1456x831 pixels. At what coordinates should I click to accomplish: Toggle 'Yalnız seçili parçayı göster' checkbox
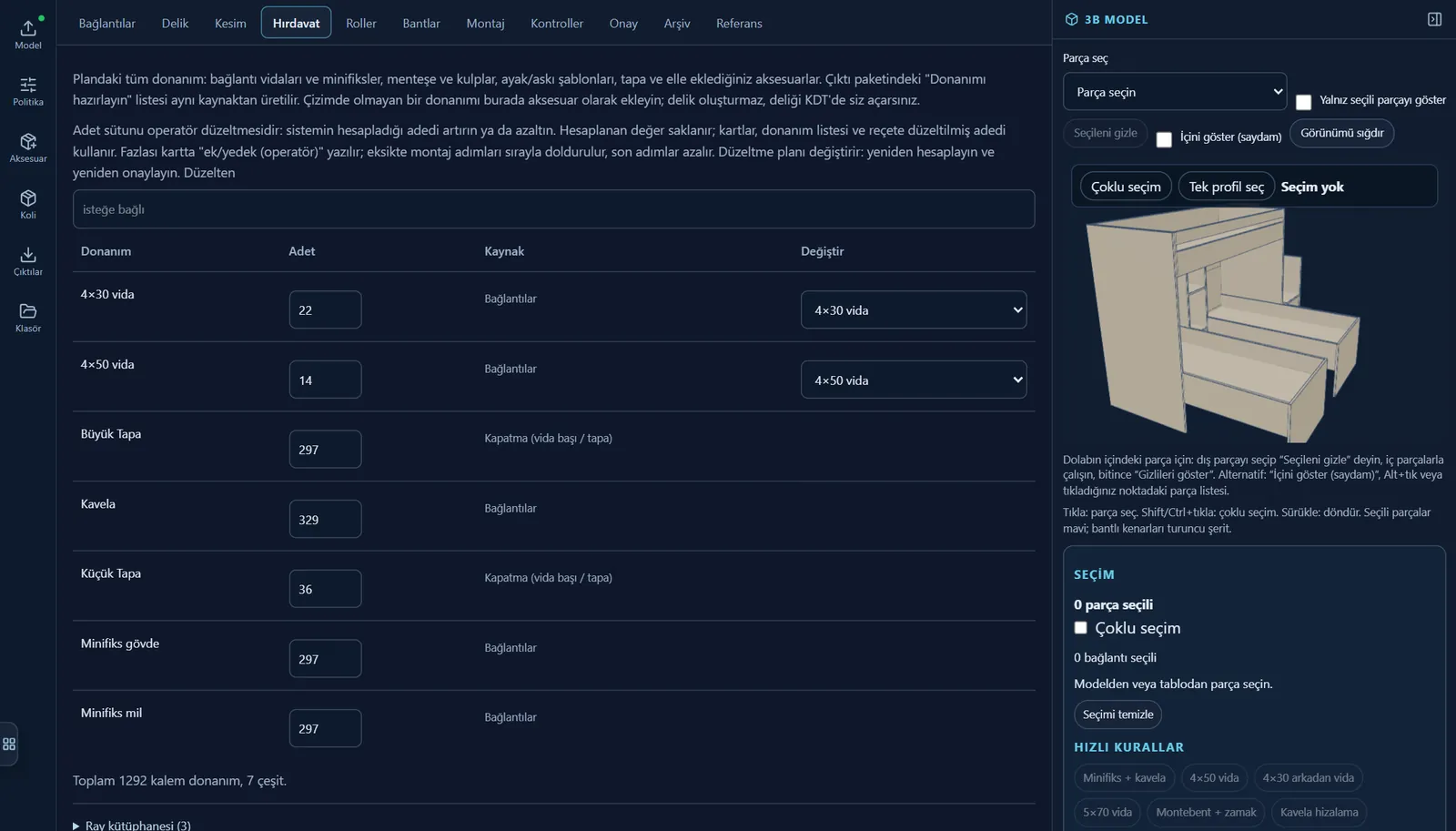click(x=1303, y=102)
